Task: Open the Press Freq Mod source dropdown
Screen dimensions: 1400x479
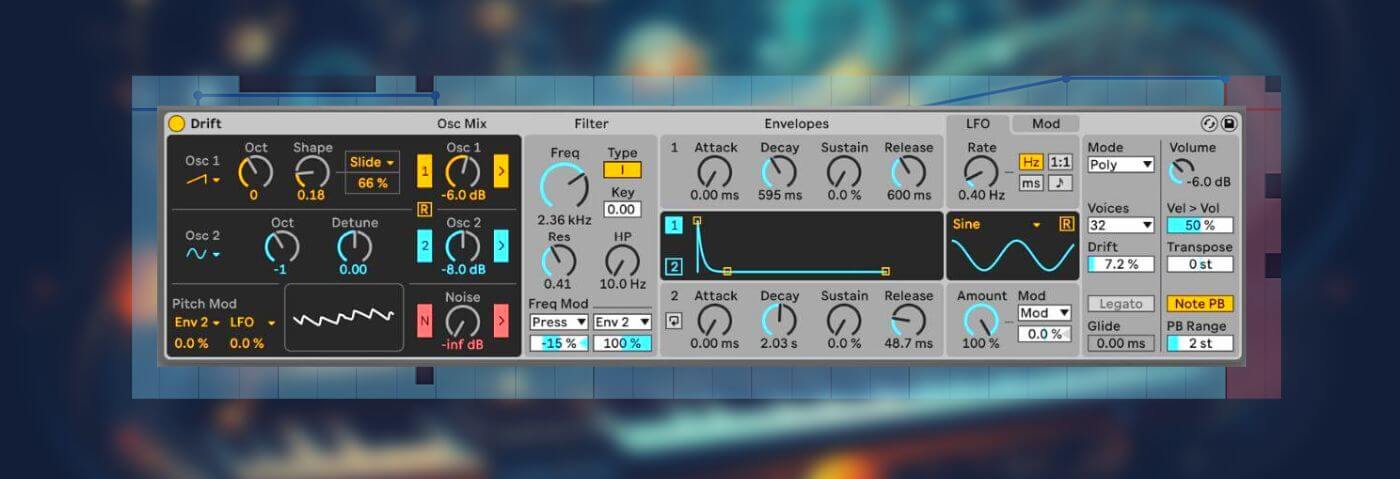Action: click(x=559, y=322)
